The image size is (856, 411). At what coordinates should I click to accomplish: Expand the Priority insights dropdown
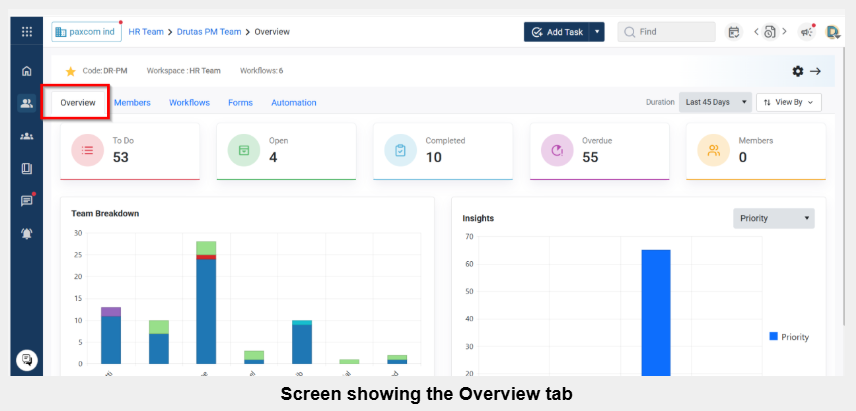coord(774,218)
